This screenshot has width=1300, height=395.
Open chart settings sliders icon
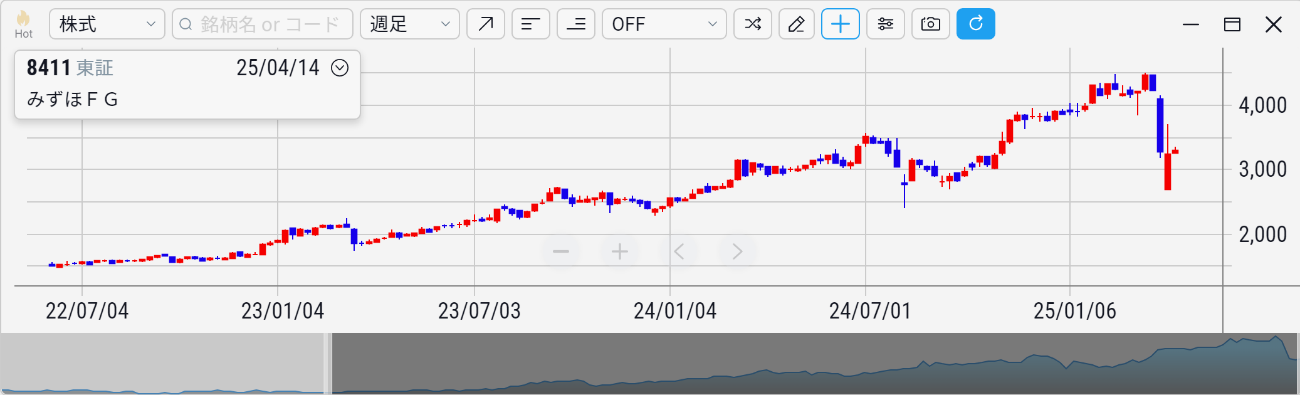pos(886,24)
